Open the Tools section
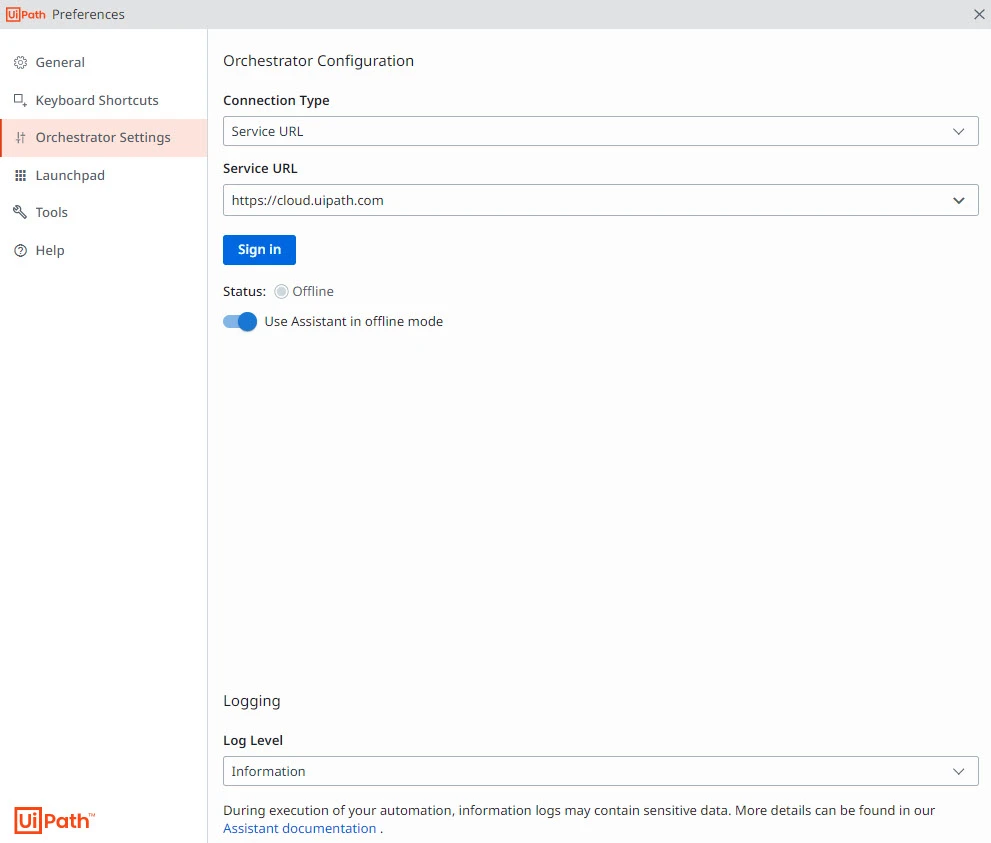 104,212
